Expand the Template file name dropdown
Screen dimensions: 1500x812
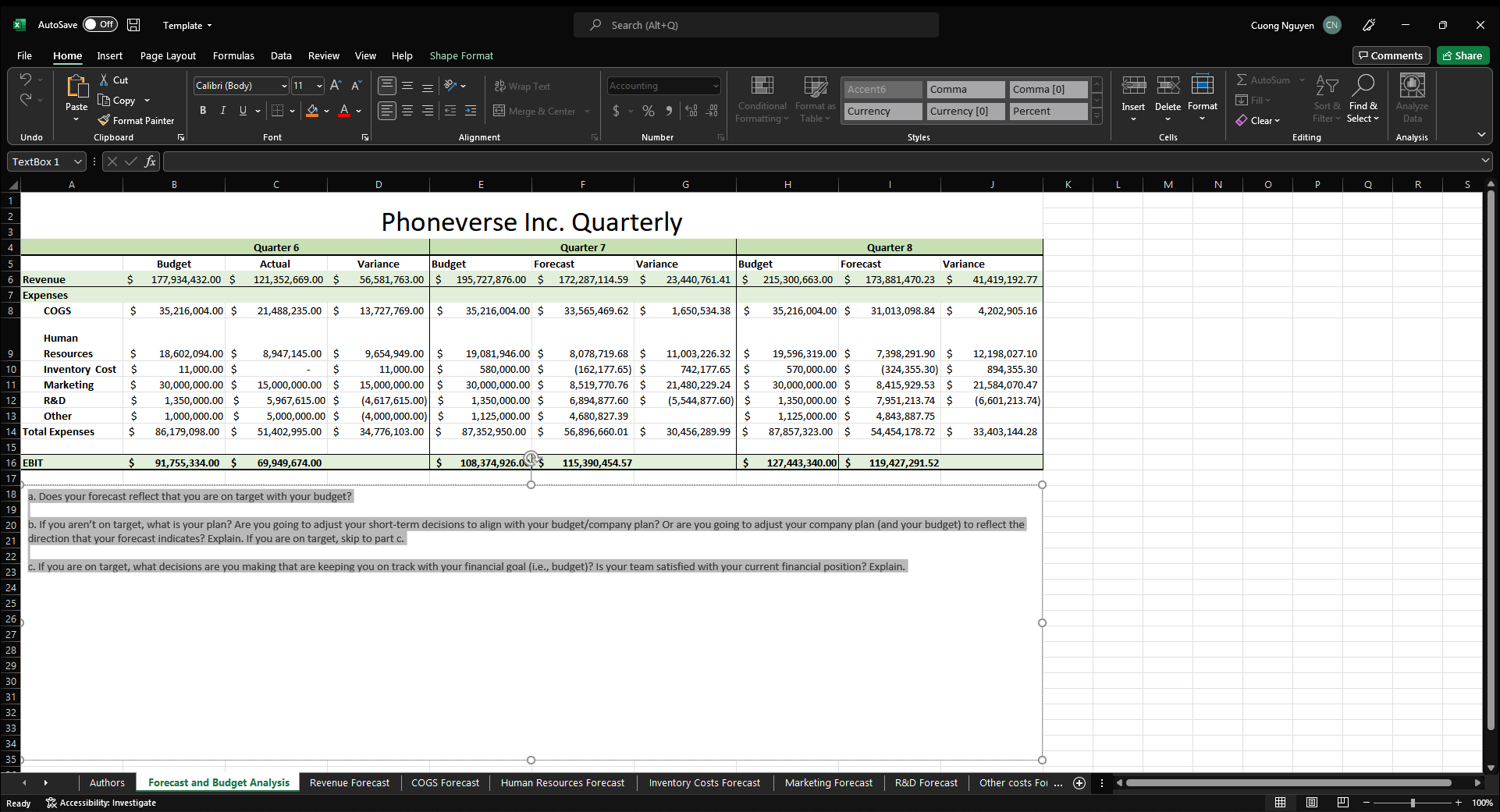pyautogui.click(x=209, y=26)
